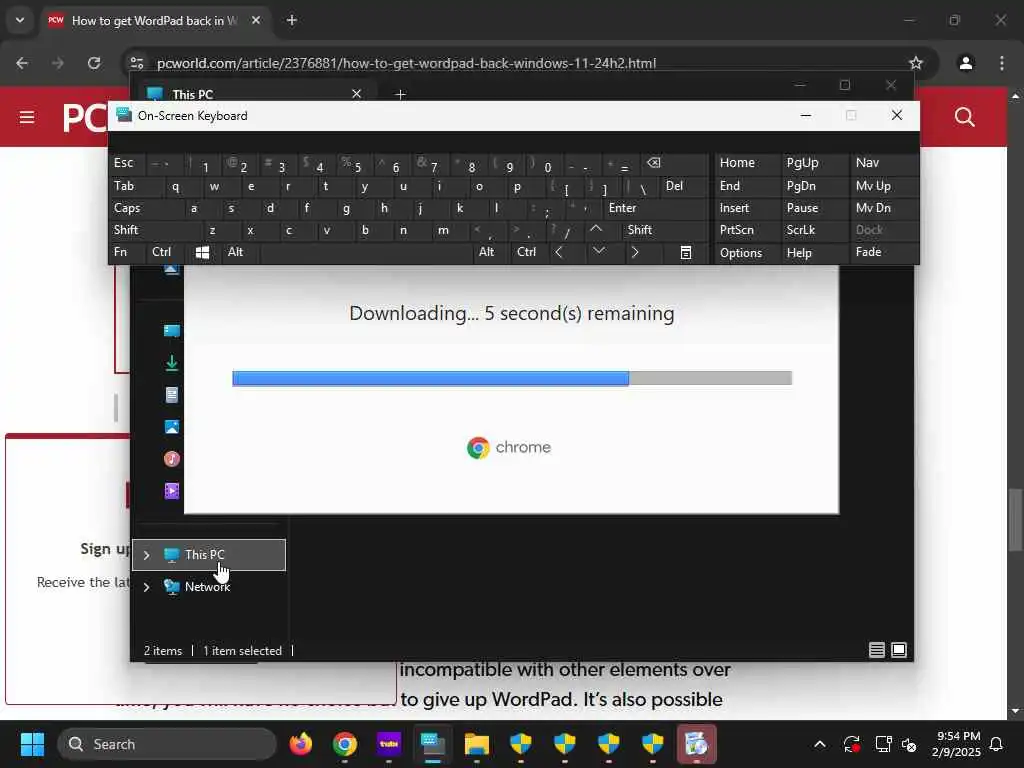Click the muted volume tray icon
The width and height of the screenshot is (1024, 768).
pyautogui.click(x=908, y=744)
